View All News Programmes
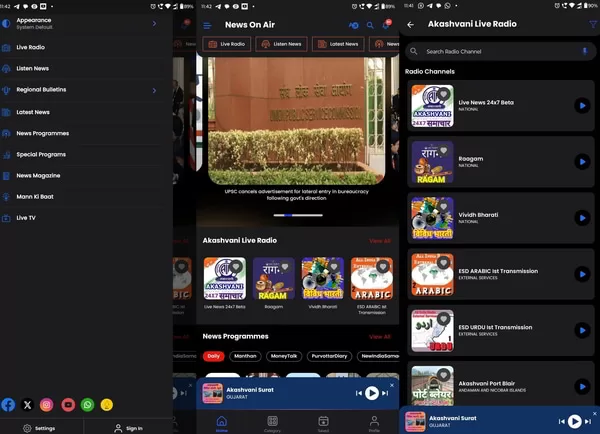The height and width of the screenshot is (434, 600). point(380,337)
